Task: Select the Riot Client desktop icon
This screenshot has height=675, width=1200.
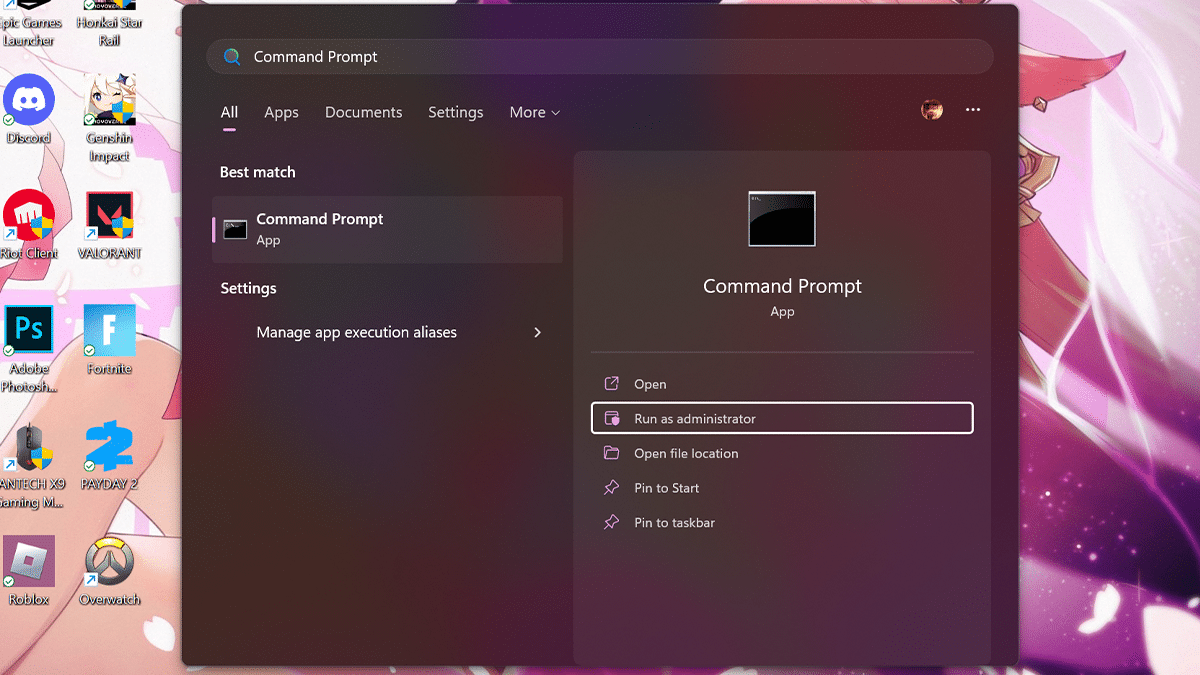Action: [x=29, y=217]
